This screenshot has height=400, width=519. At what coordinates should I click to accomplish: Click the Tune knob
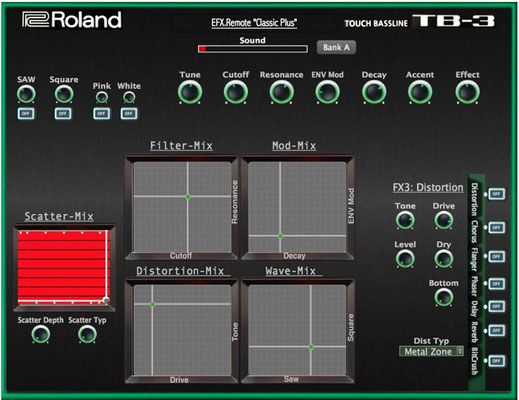190,92
